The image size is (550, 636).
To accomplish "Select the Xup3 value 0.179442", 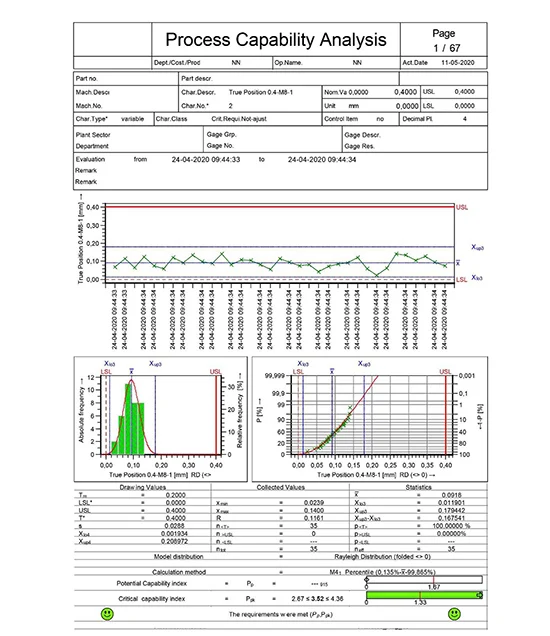I will (x=451, y=510).
